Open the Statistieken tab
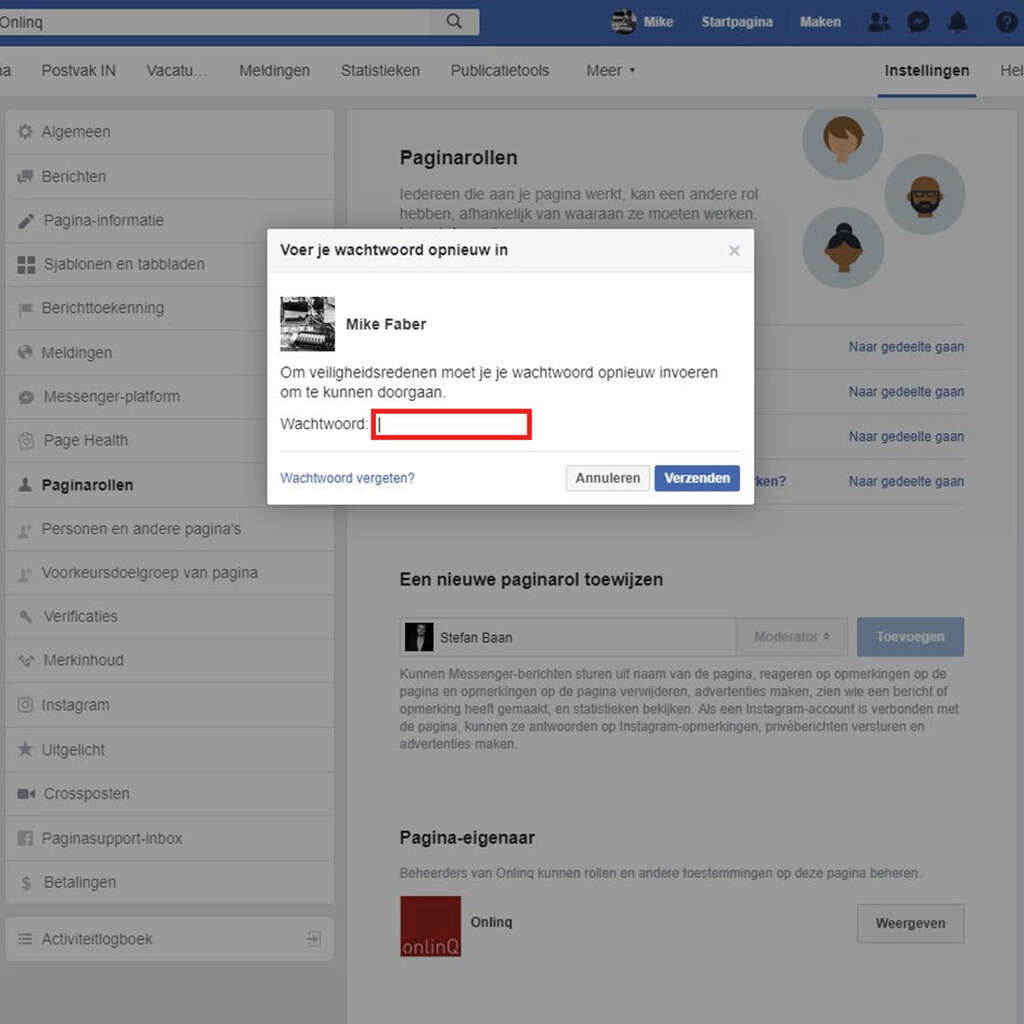The height and width of the screenshot is (1024, 1024). [380, 71]
